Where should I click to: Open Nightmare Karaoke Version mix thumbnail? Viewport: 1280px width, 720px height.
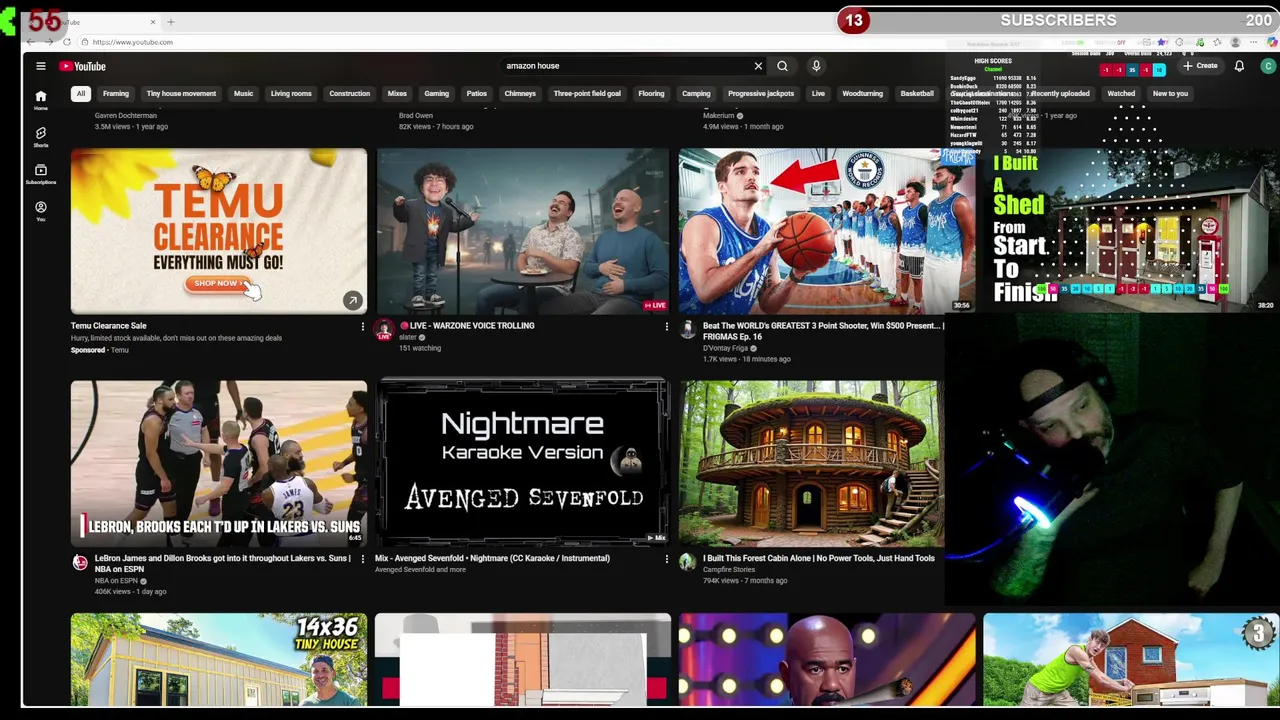point(522,463)
